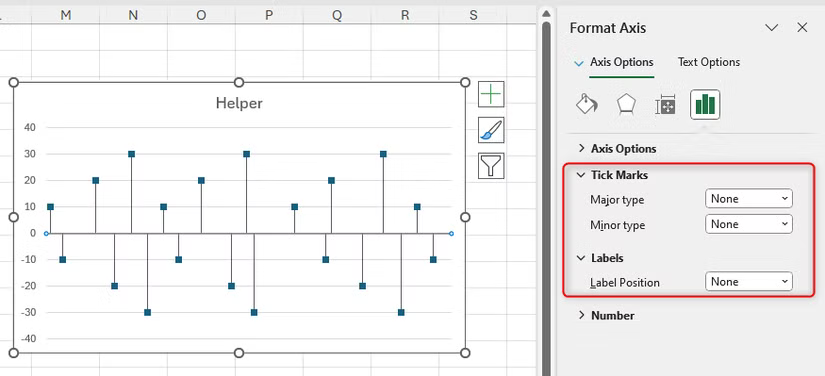Click the Format Axis pane title
825x376 pixels.
pos(608,28)
